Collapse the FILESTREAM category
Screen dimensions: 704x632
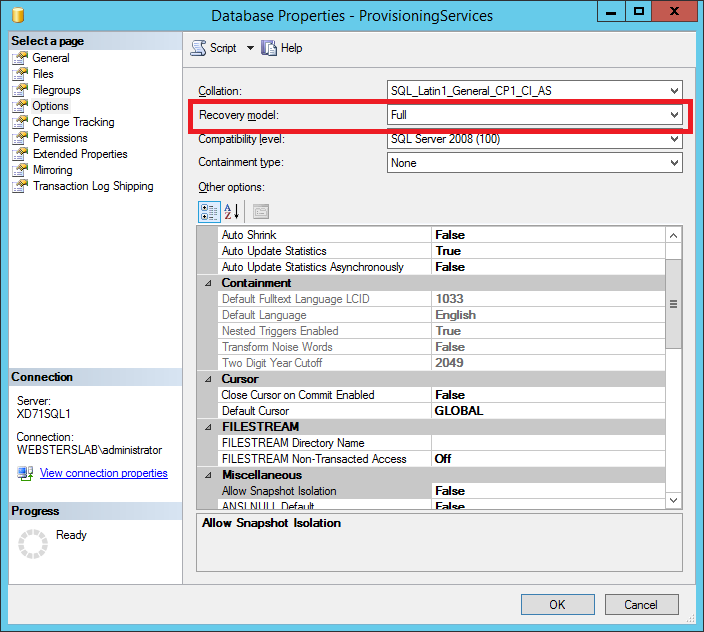tap(209, 427)
